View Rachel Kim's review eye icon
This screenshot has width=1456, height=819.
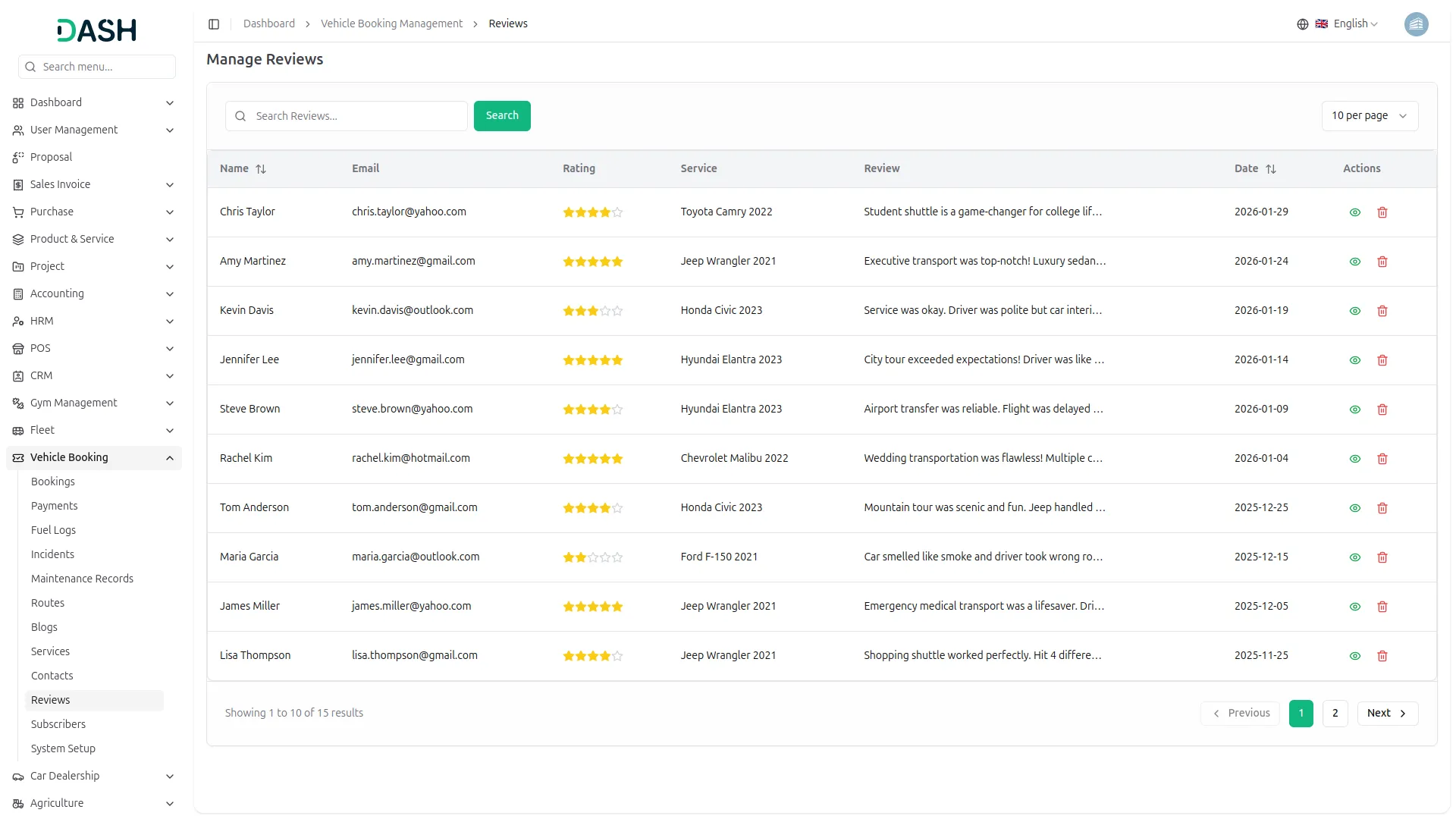(1354, 459)
